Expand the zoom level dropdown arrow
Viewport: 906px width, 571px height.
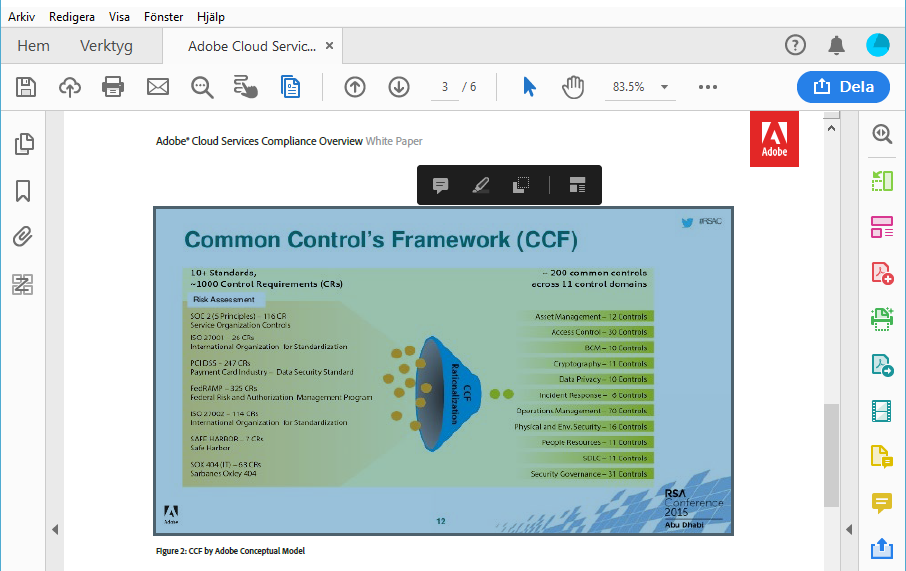tap(664, 87)
